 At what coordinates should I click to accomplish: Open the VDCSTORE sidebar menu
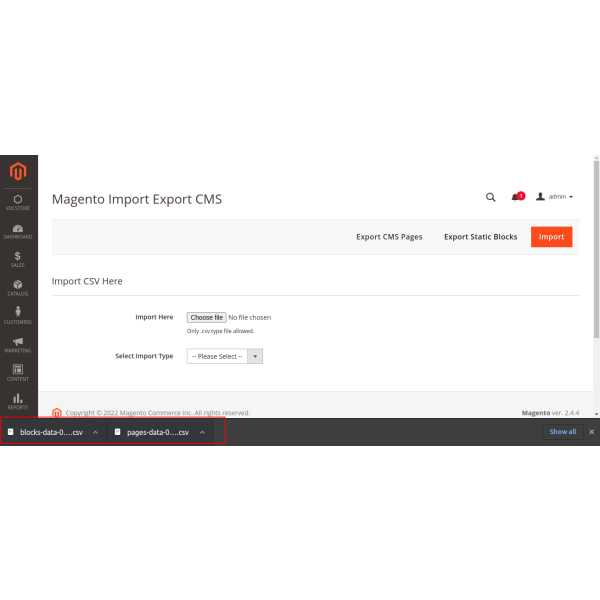click(x=18, y=202)
